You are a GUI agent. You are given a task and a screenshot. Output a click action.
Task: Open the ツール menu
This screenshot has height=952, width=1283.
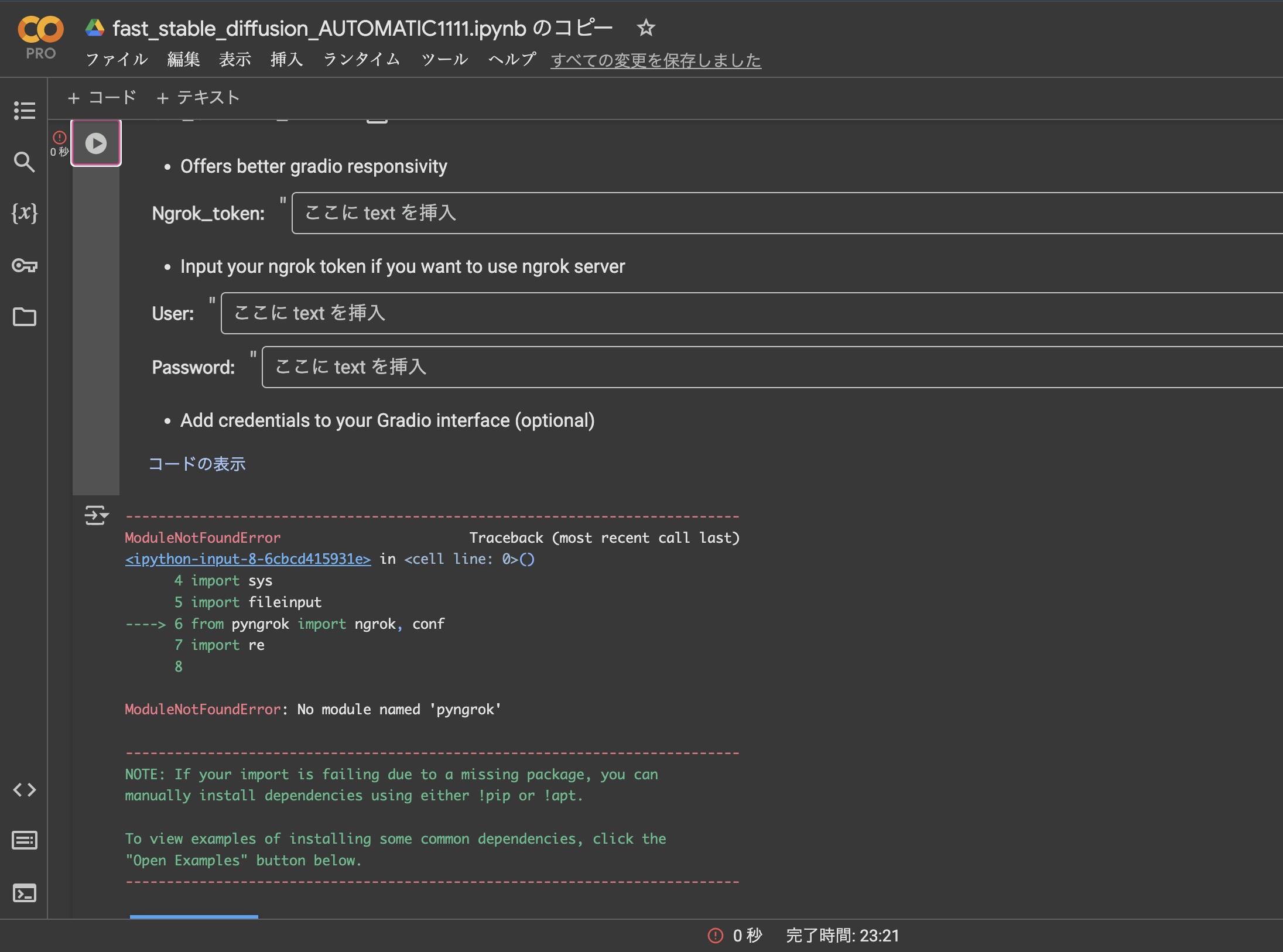444,60
